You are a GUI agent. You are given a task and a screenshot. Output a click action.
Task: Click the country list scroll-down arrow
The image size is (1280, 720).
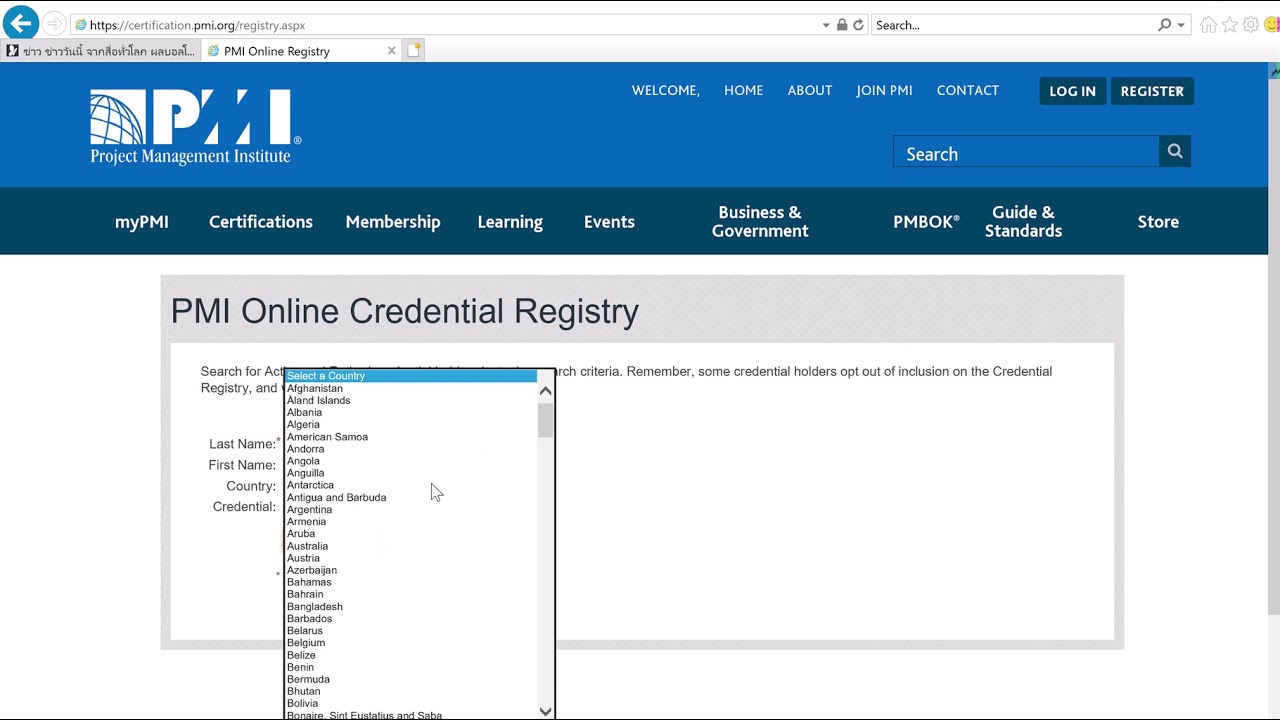click(x=545, y=711)
